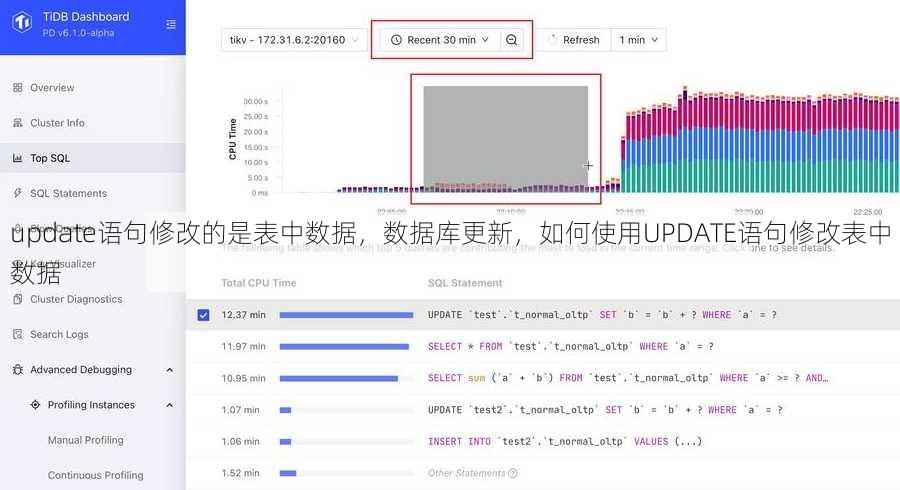
Task: Click the 10.95 min CPU time bar
Action: [x=339, y=378]
